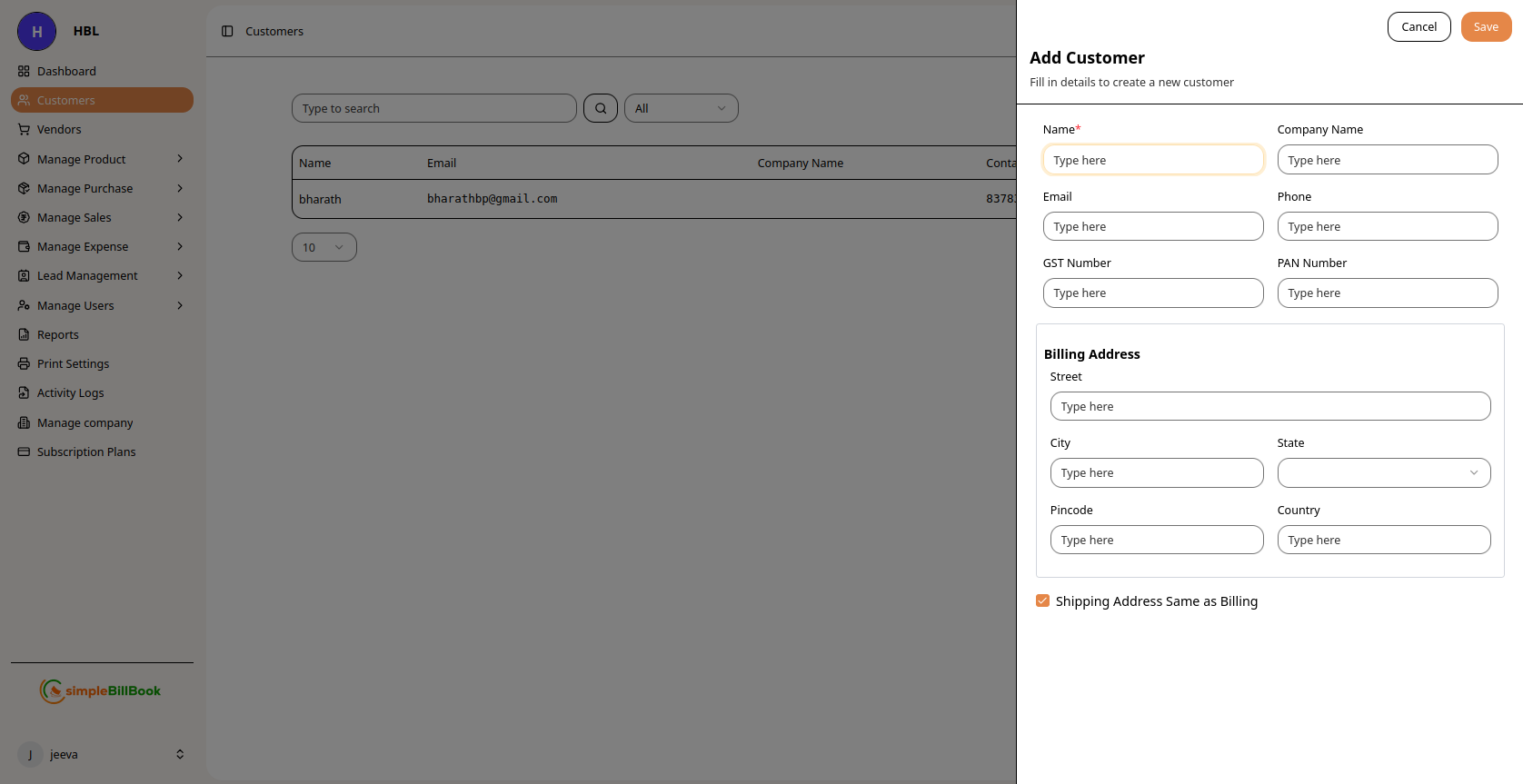Open the All filter dropdown
Image resolution: width=1523 pixels, height=784 pixels.
coord(681,108)
